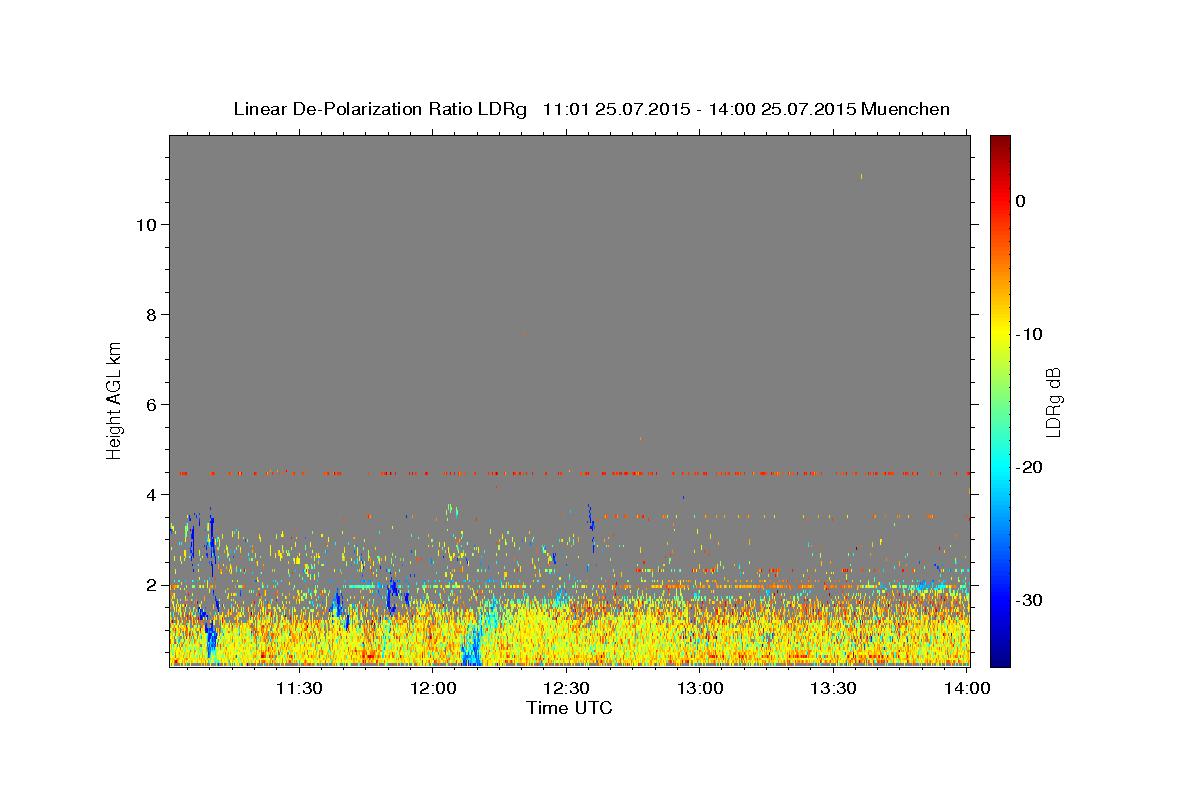The image size is (1200, 800).
Task: Click the 13:30 time tick label
Action: pos(834,688)
